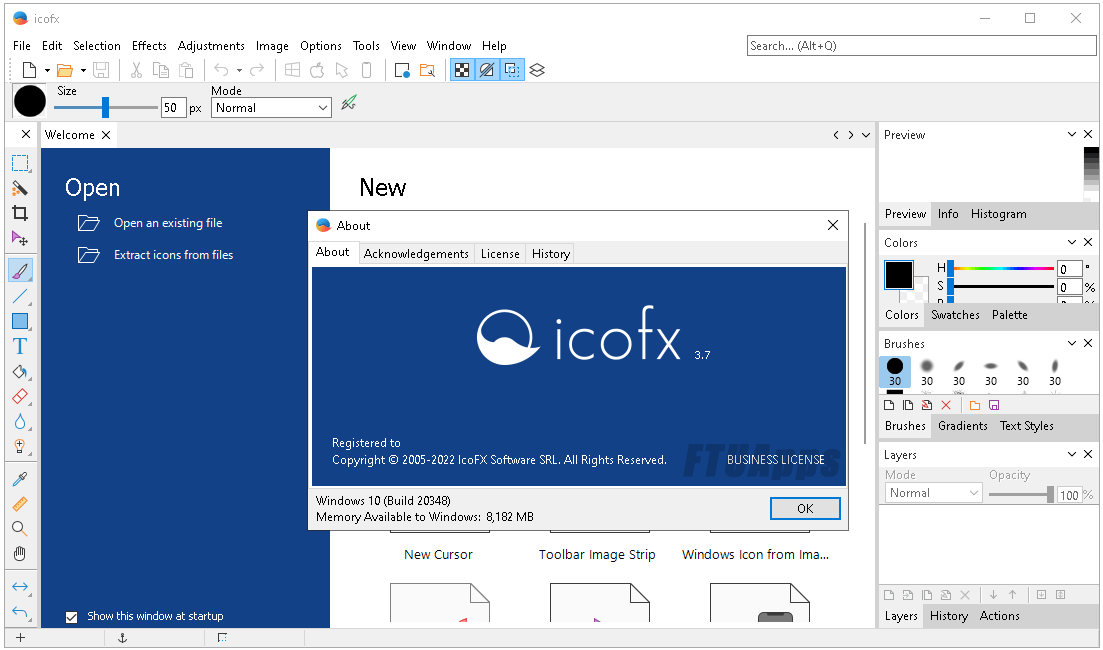The image size is (1103, 650).
Task: Select the Line tool
Action: 20,296
